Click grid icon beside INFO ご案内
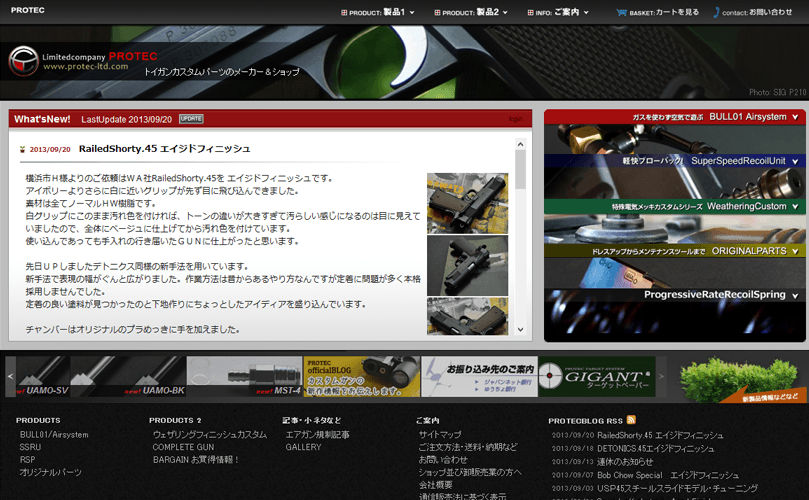 pos(530,12)
